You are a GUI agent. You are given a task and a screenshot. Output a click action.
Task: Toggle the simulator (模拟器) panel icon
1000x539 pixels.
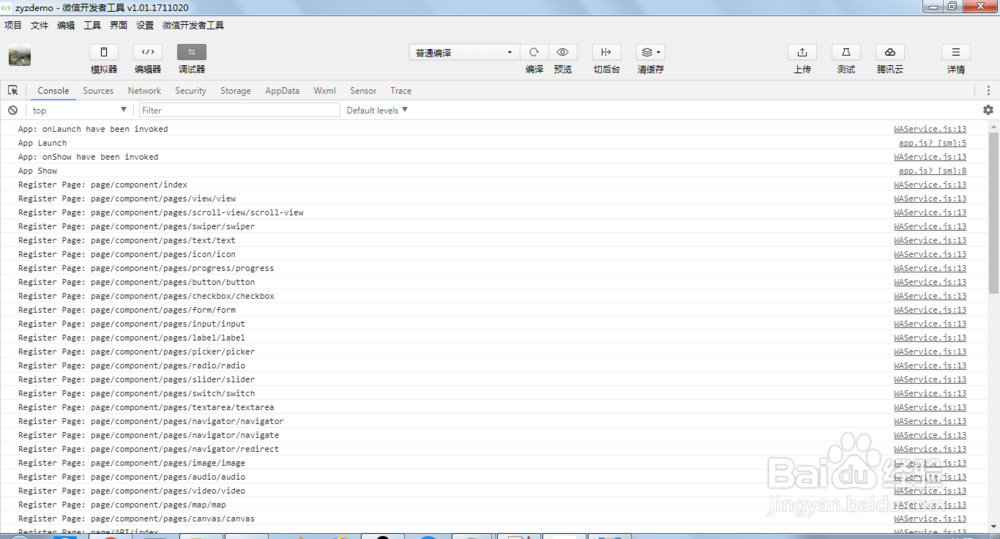pos(103,52)
